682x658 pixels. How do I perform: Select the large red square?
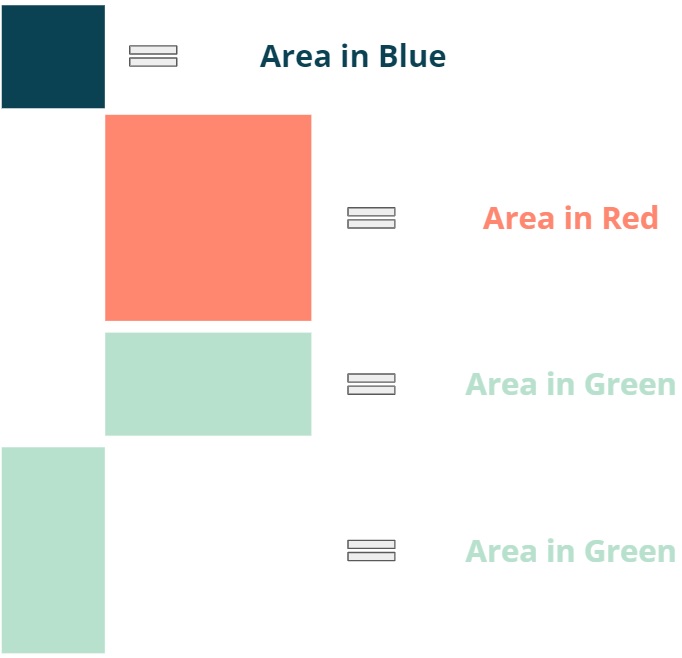(208, 218)
